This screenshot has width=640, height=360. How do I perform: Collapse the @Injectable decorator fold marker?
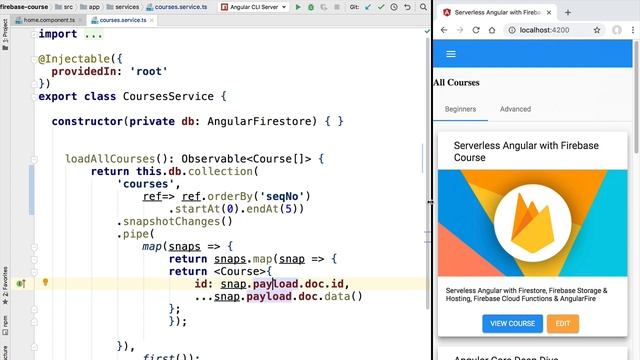point(34,60)
